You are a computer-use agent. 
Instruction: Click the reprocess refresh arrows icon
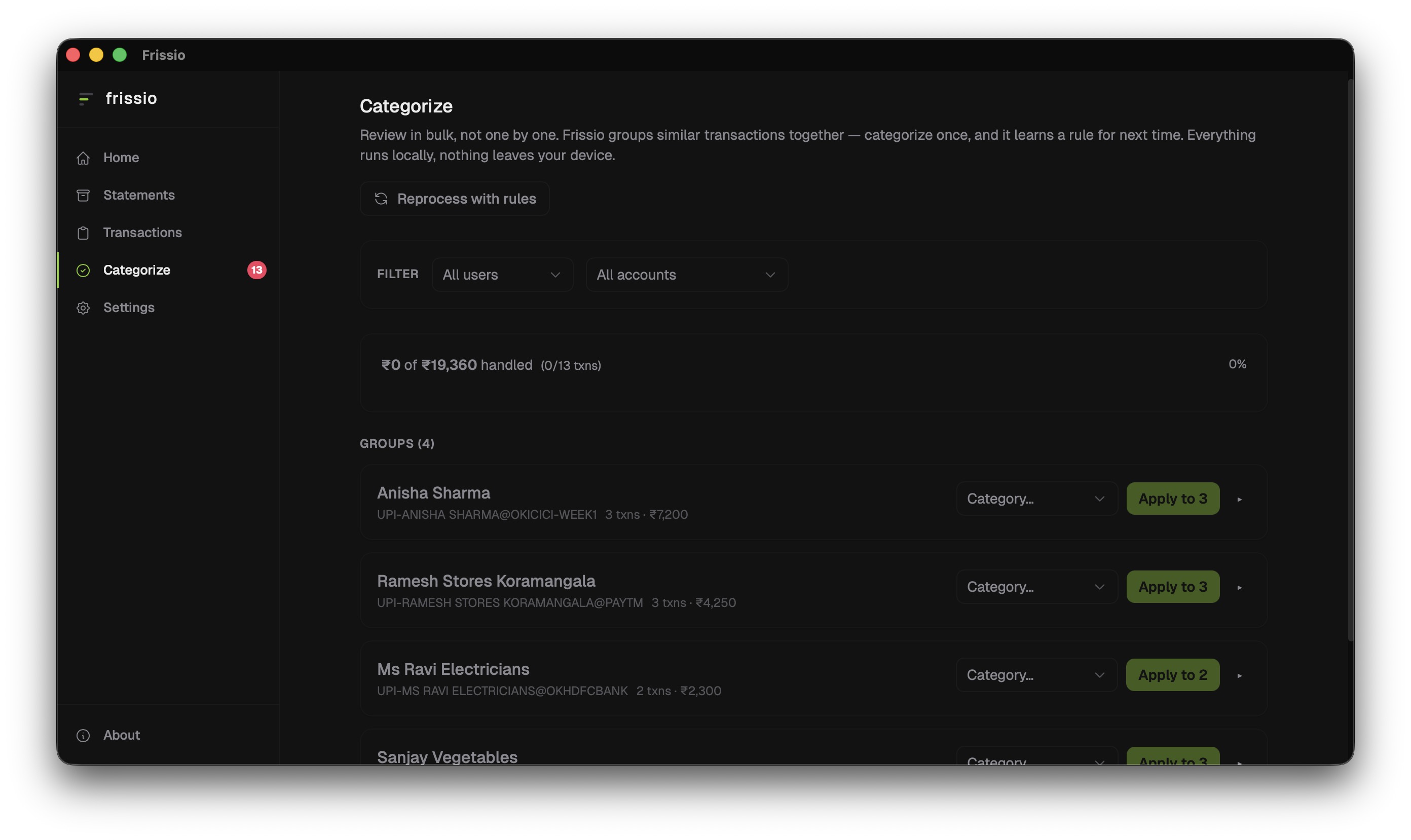coord(381,199)
